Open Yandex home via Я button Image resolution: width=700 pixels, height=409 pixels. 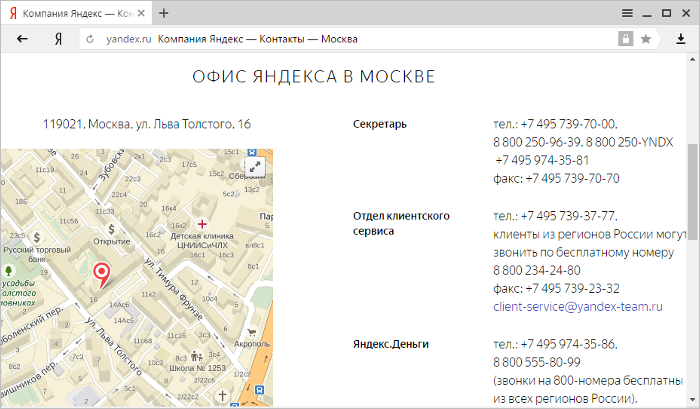58,39
